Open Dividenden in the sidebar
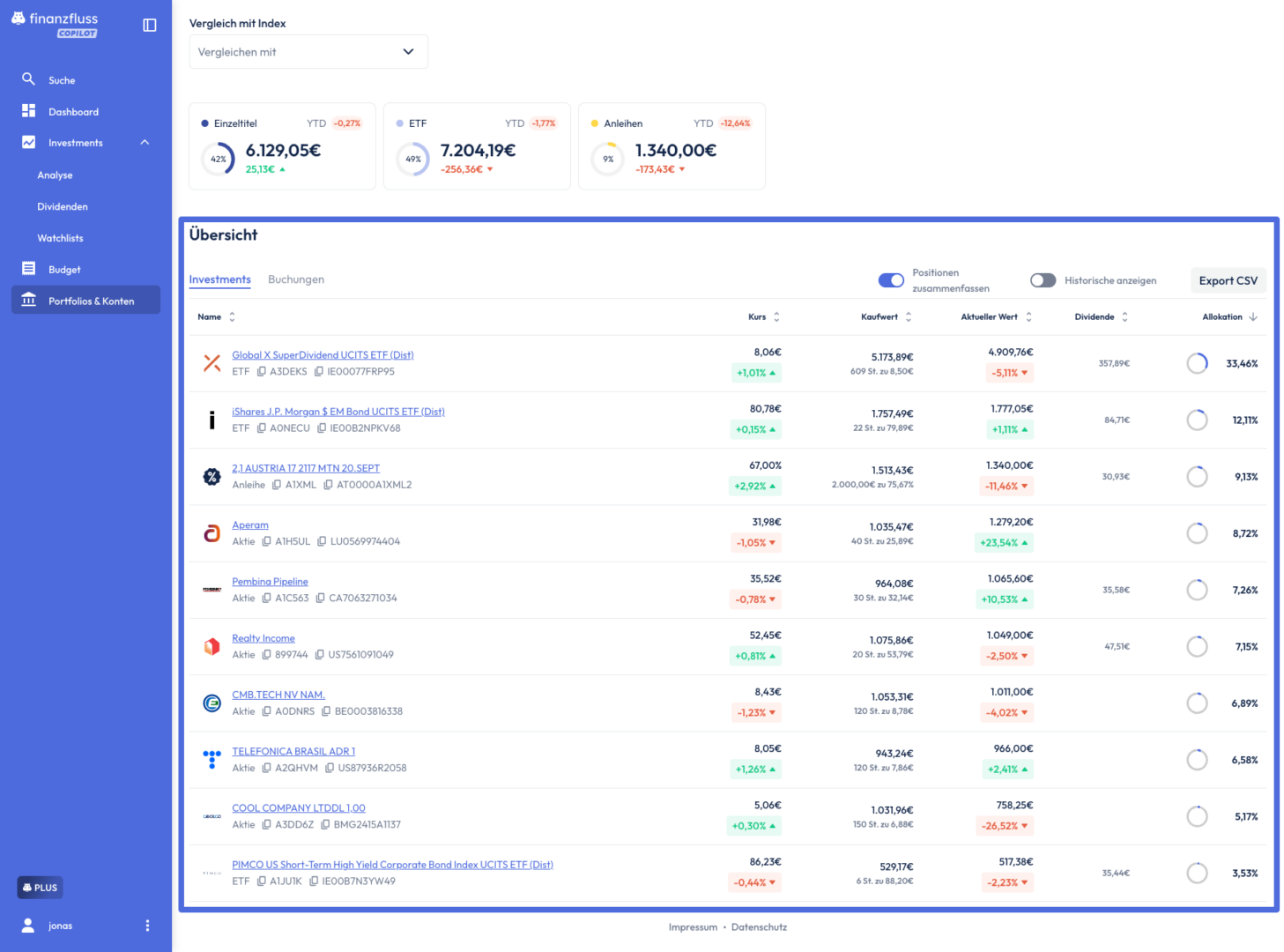The height and width of the screenshot is (952, 1284). (x=63, y=206)
